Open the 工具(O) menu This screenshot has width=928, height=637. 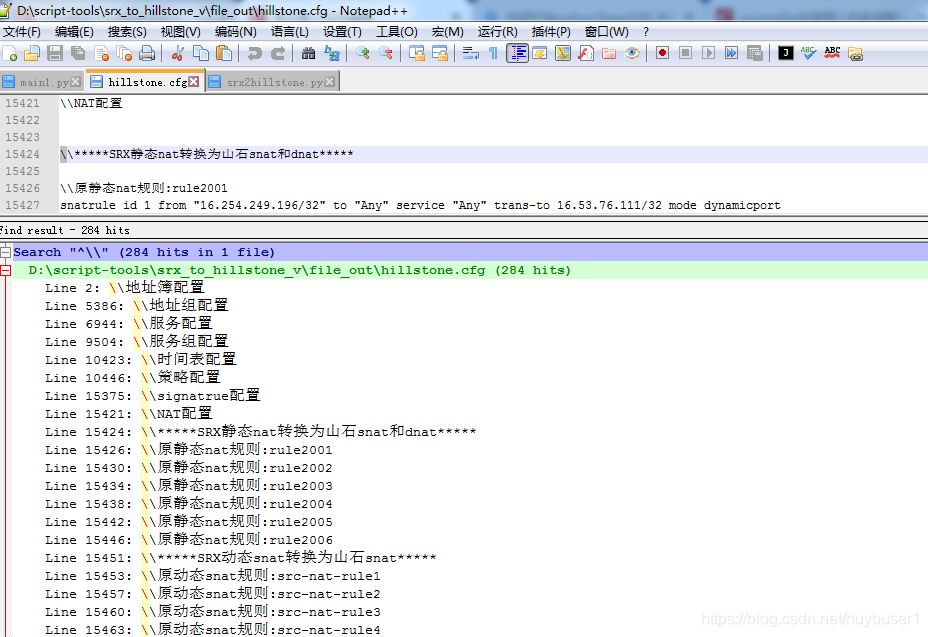point(397,32)
